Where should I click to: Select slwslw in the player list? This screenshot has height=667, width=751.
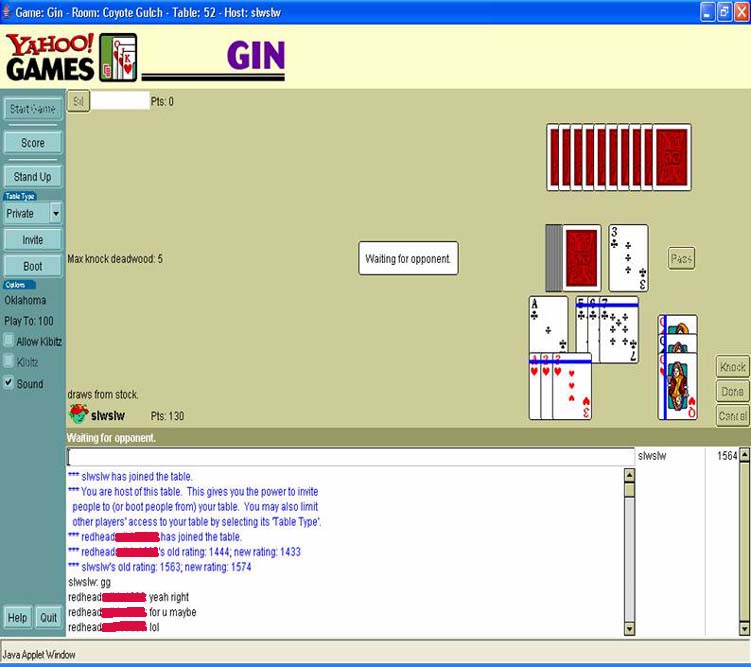(x=652, y=456)
